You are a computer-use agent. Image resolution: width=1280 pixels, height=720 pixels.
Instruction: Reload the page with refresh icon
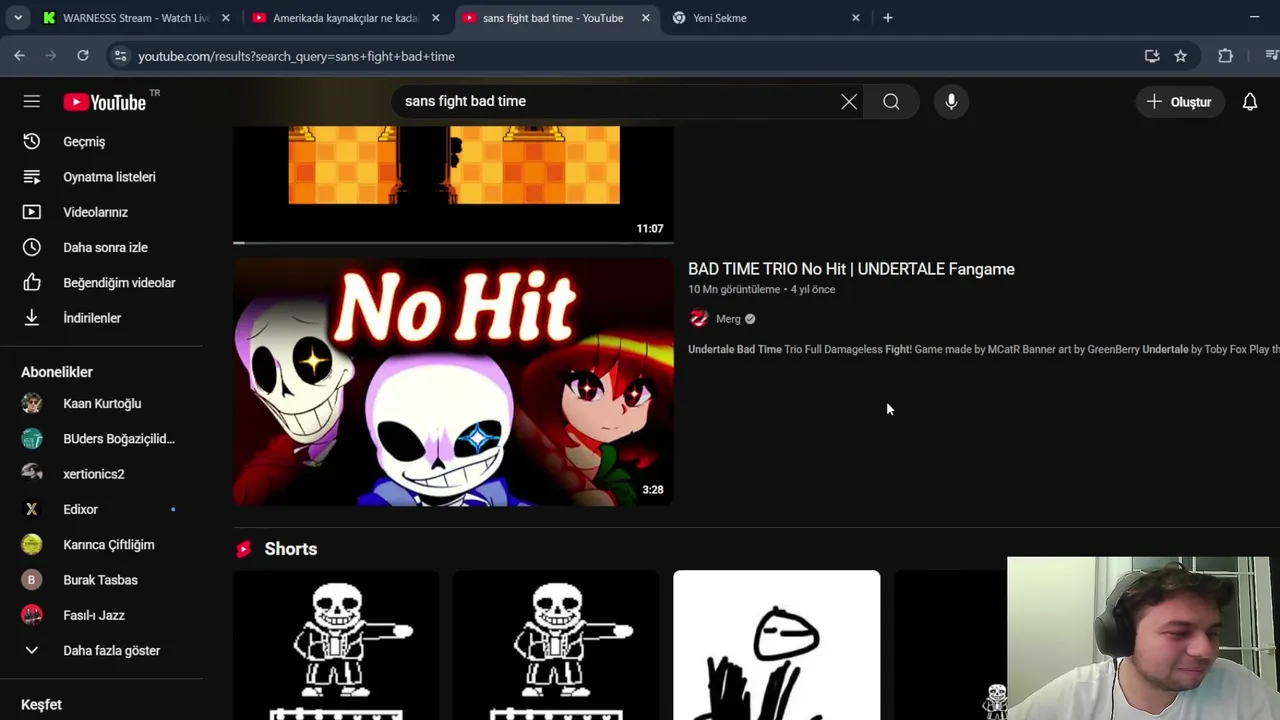pos(83,56)
